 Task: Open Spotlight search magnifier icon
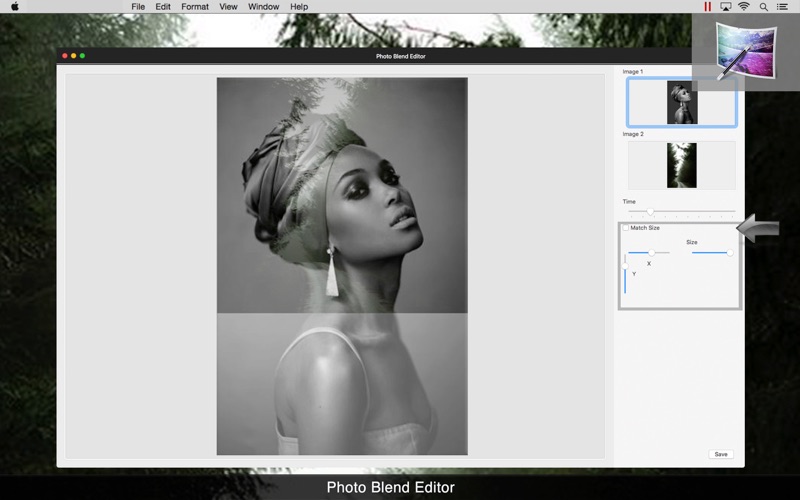[763, 7]
